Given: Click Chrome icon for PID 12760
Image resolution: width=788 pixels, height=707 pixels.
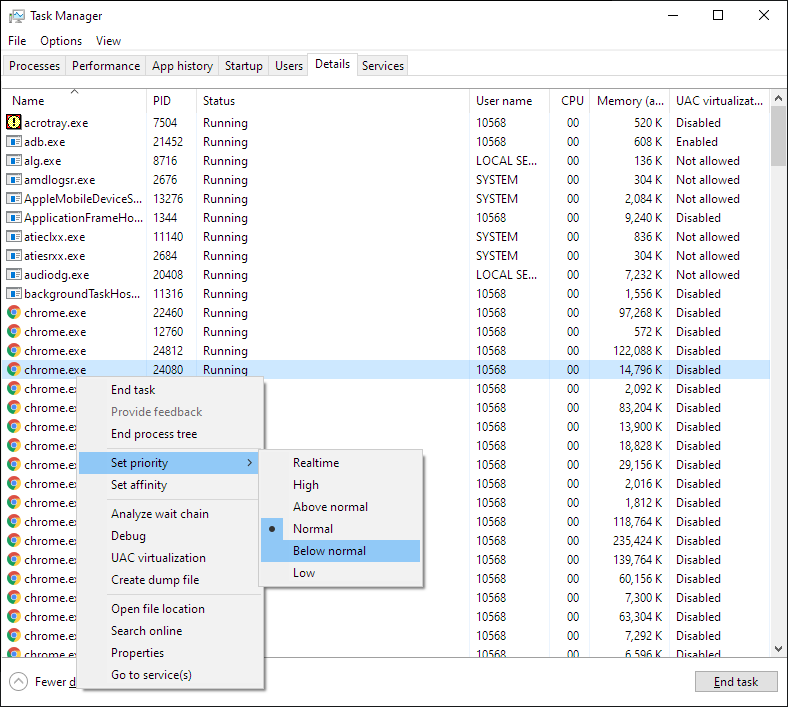Looking at the screenshot, I should pyautogui.click(x=14, y=332).
